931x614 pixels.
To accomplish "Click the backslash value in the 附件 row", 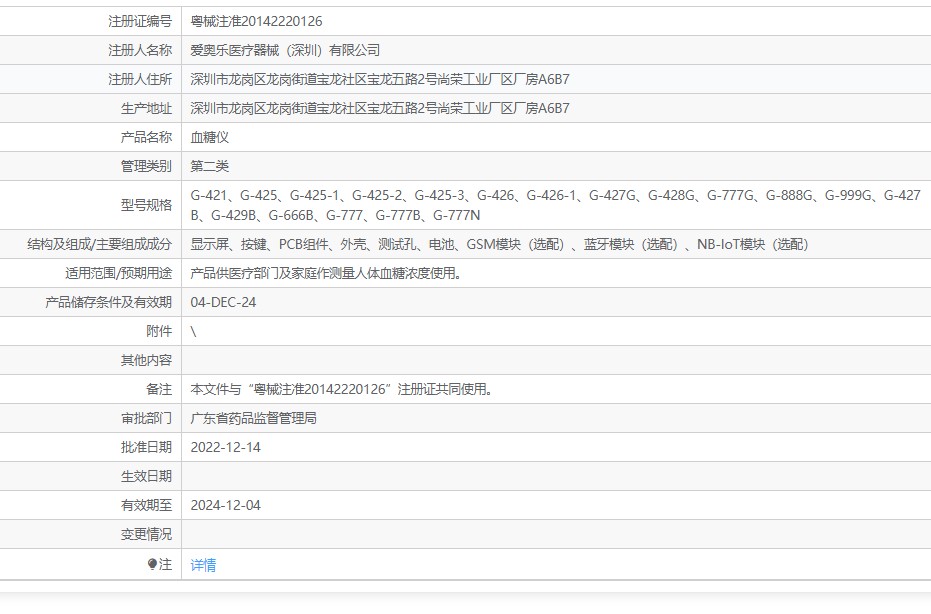I will 194,331.
